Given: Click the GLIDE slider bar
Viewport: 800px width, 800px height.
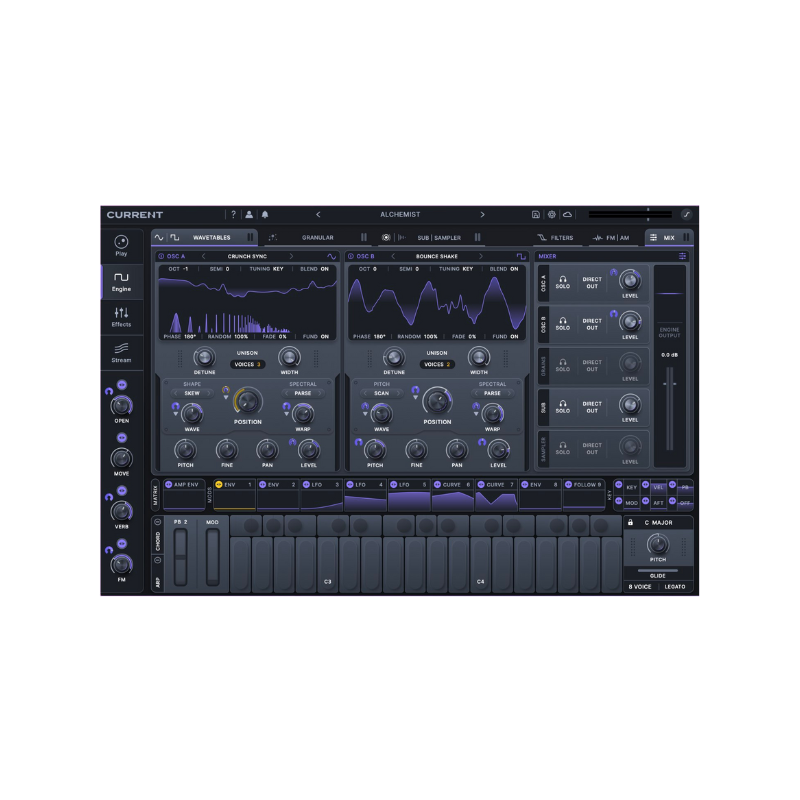Looking at the screenshot, I should [658, 570].
